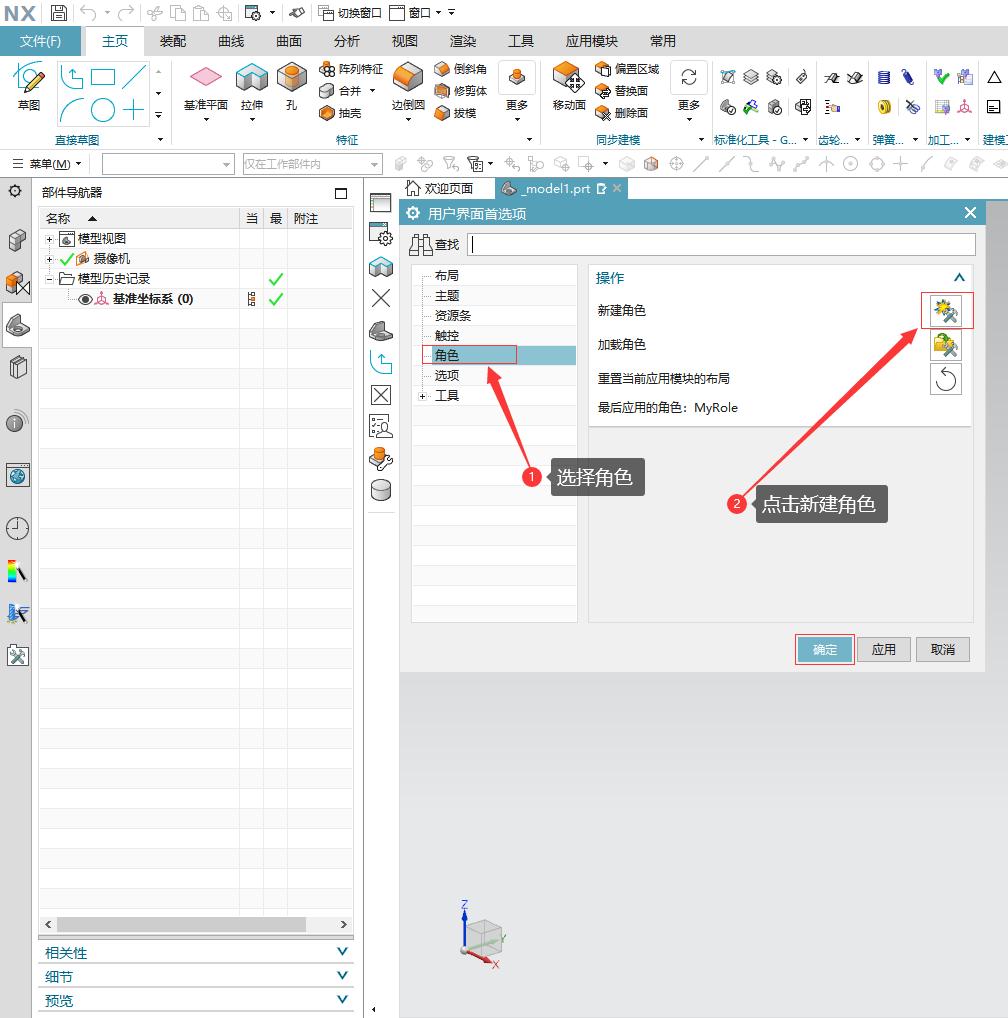The width and height of the screenshot is (1008, 1018).
Task: Maximize the 部件导航器 panel using its square icon
Action: [341, 193]
